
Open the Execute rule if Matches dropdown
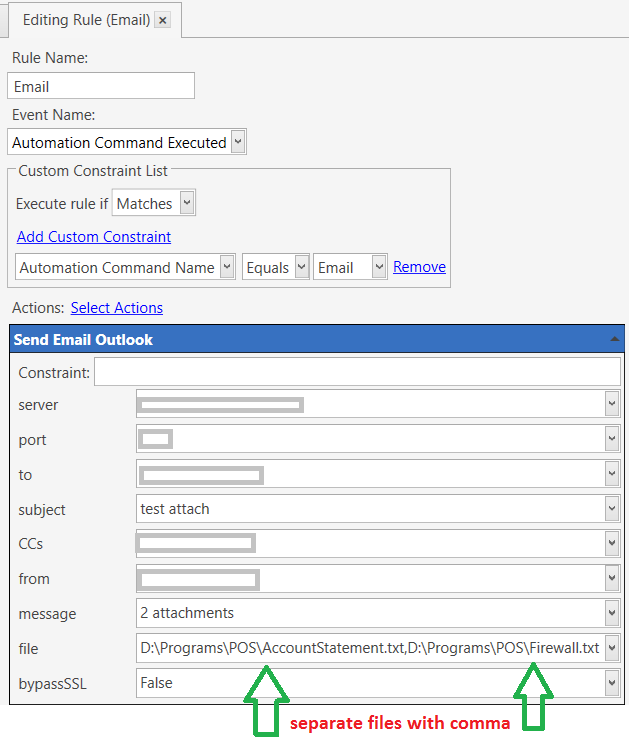(x=187, y=204)
